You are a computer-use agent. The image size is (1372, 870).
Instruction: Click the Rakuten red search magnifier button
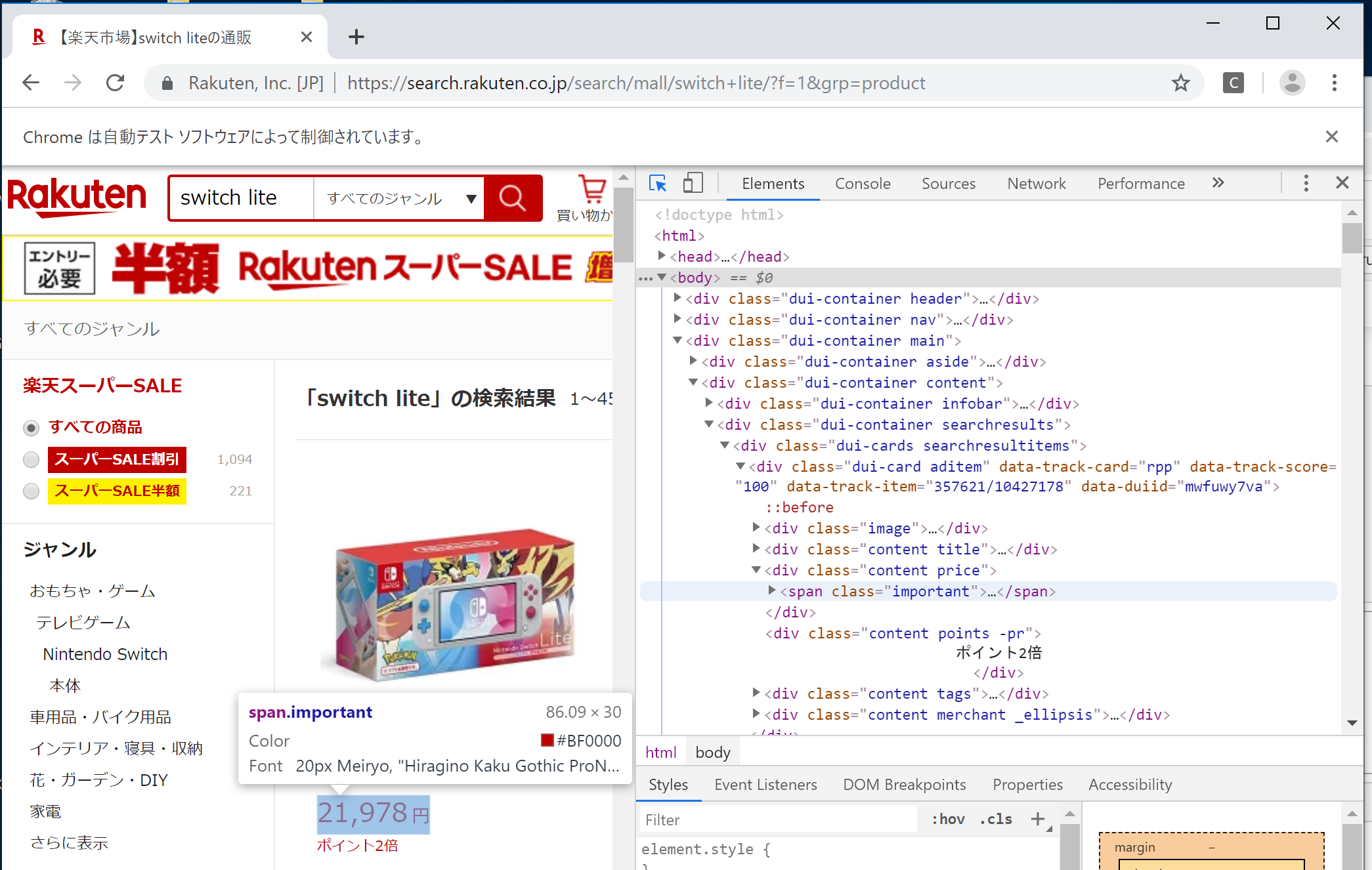(x=513, y=197)
